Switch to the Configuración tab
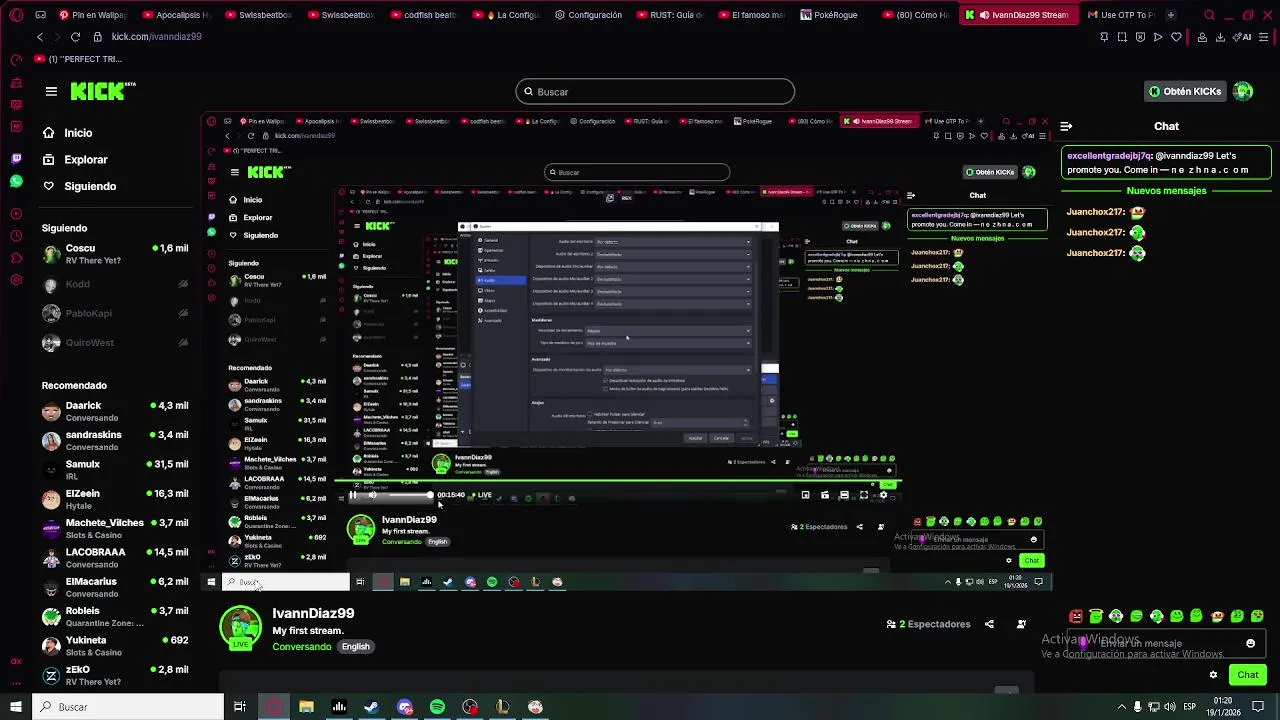The image size is (1280, 720). tap(589, 15)
